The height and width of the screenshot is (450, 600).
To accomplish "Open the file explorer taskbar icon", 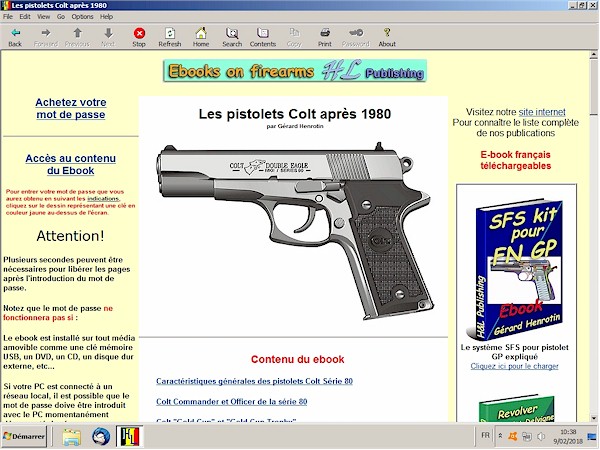I will coord(72,437).
